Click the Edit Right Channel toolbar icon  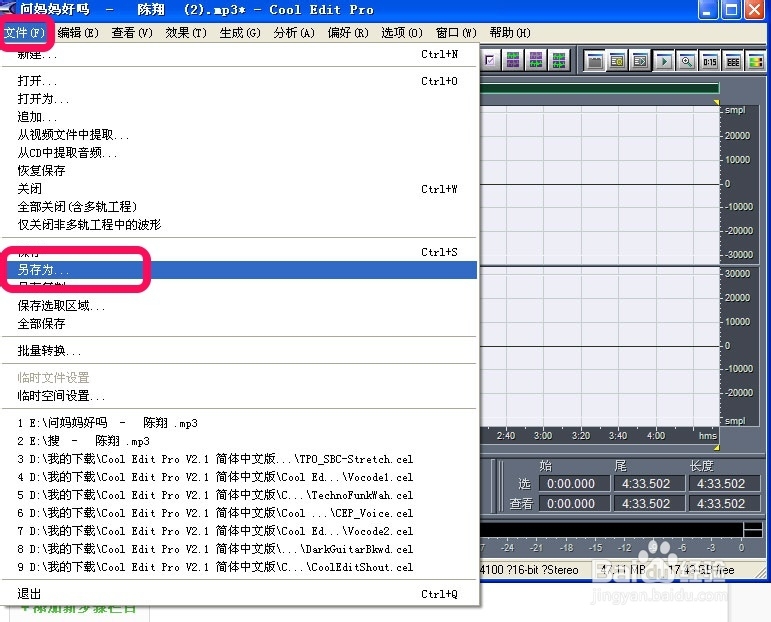(x=536, y=60)
